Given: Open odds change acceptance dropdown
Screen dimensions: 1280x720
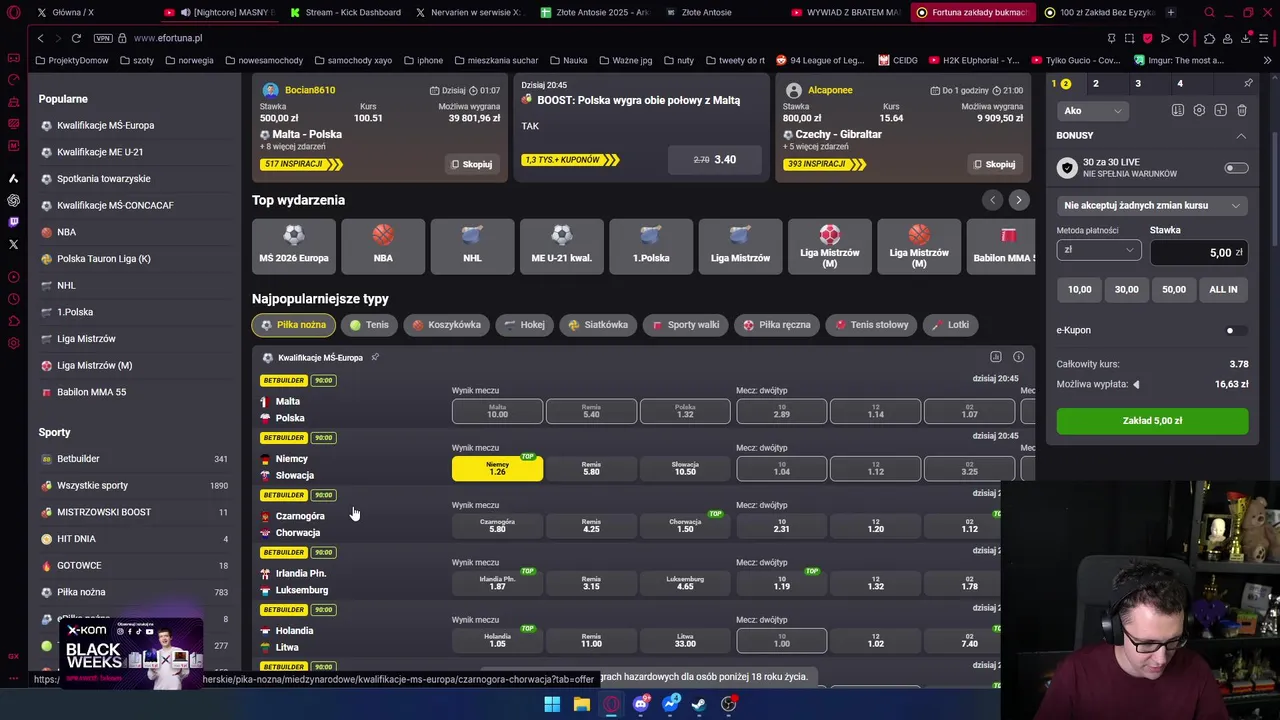Looking at the screenshot, I should coord(1152,205).
